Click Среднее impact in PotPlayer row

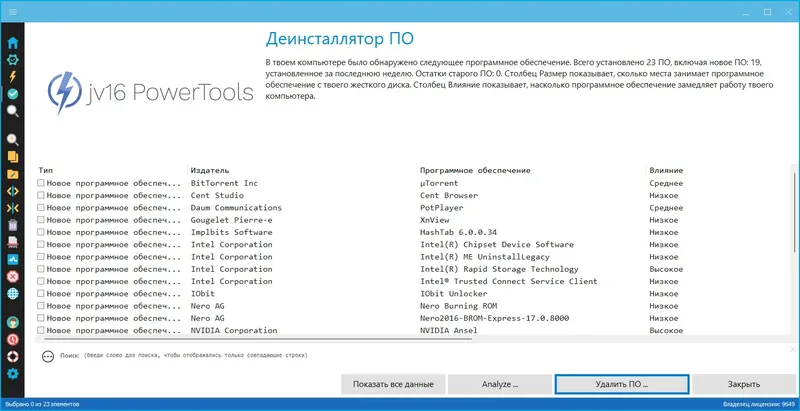[x=666, y=208]
